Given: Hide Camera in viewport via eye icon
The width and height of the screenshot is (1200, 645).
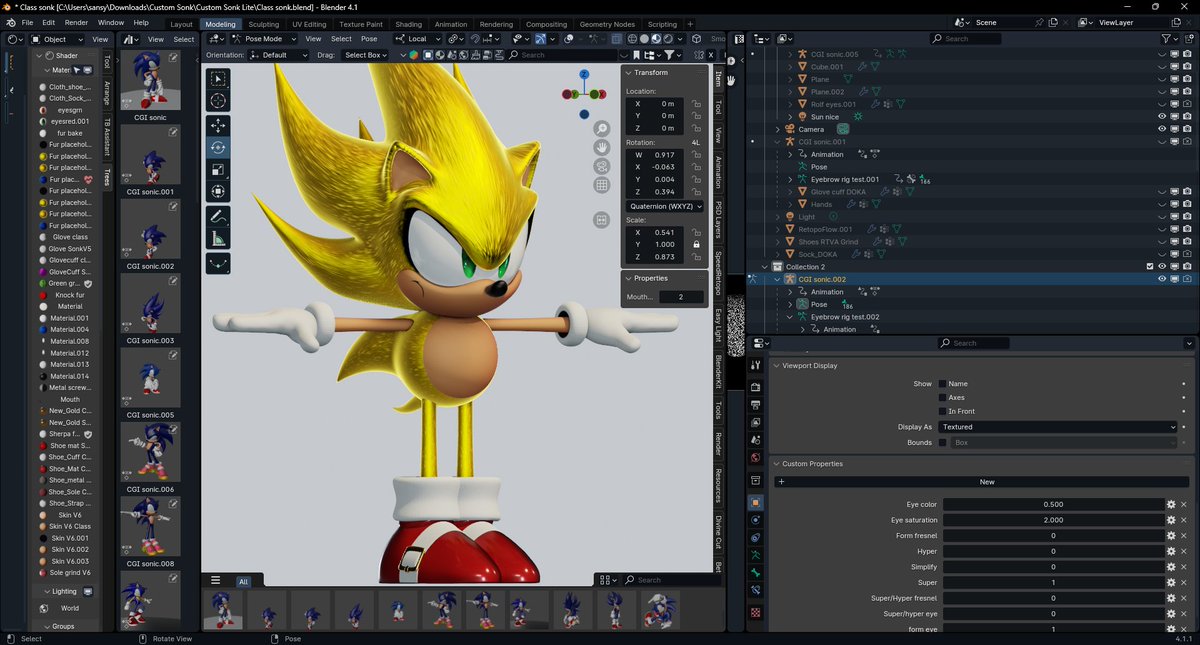Looking at the screenshot, I should click(x=1162, y=129).
